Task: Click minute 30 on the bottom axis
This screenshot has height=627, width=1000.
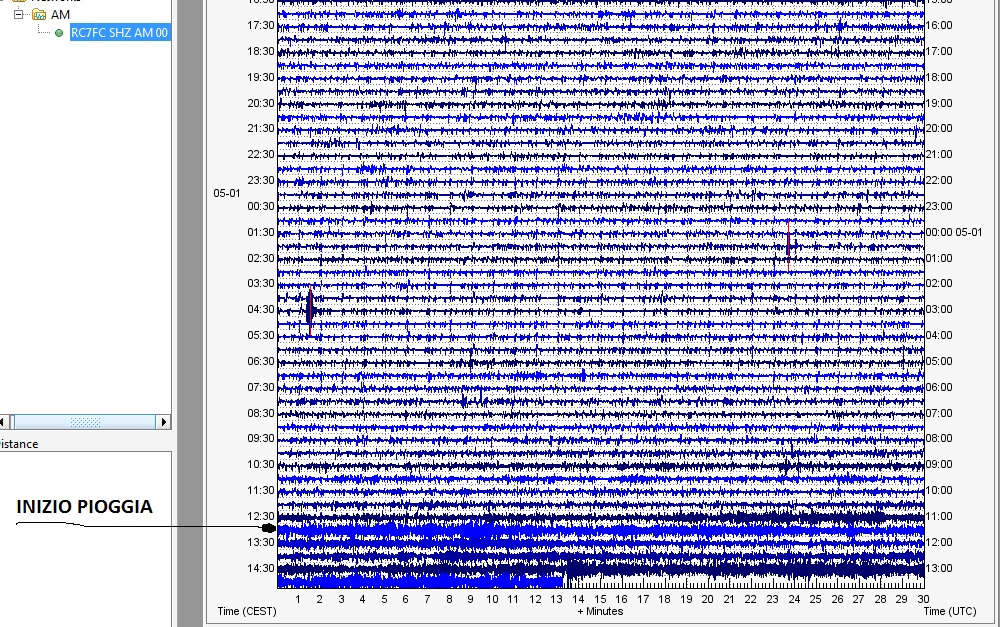Action: point(923,599)
